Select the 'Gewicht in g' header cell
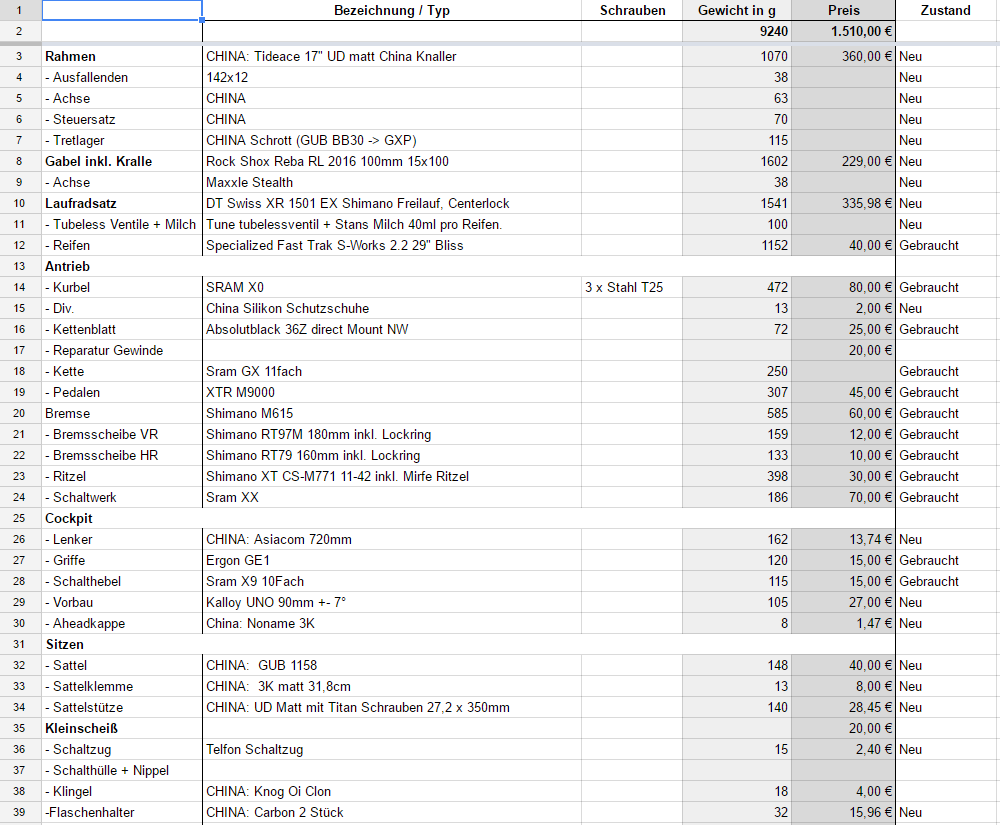 737,10
